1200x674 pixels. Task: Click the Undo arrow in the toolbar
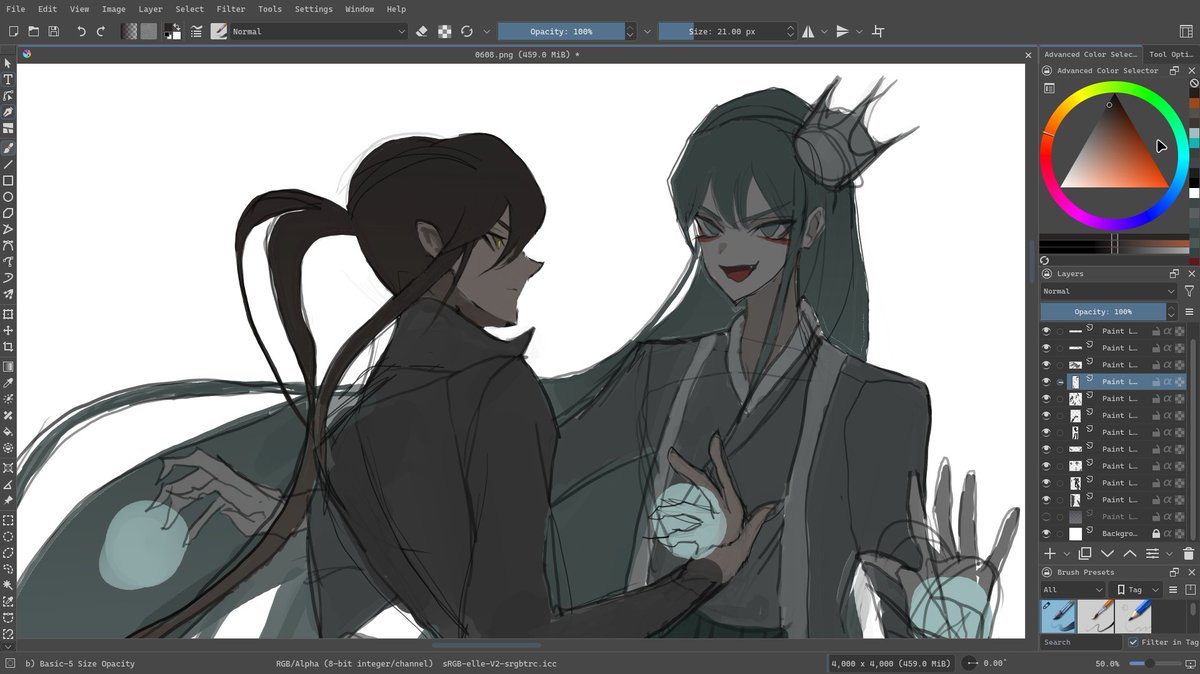[x=82, y=32]
